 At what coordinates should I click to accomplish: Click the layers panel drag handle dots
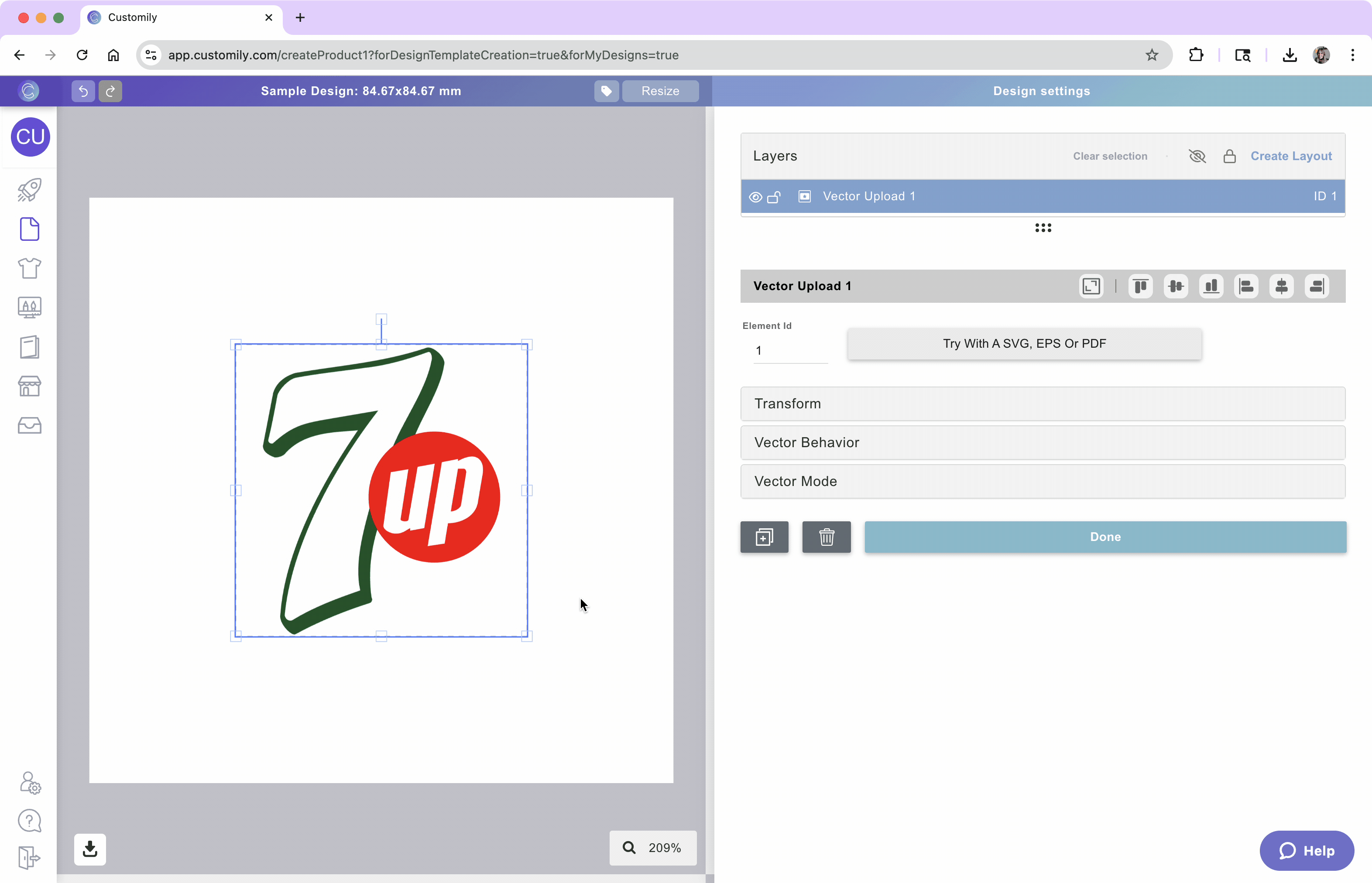point(1043,228)
